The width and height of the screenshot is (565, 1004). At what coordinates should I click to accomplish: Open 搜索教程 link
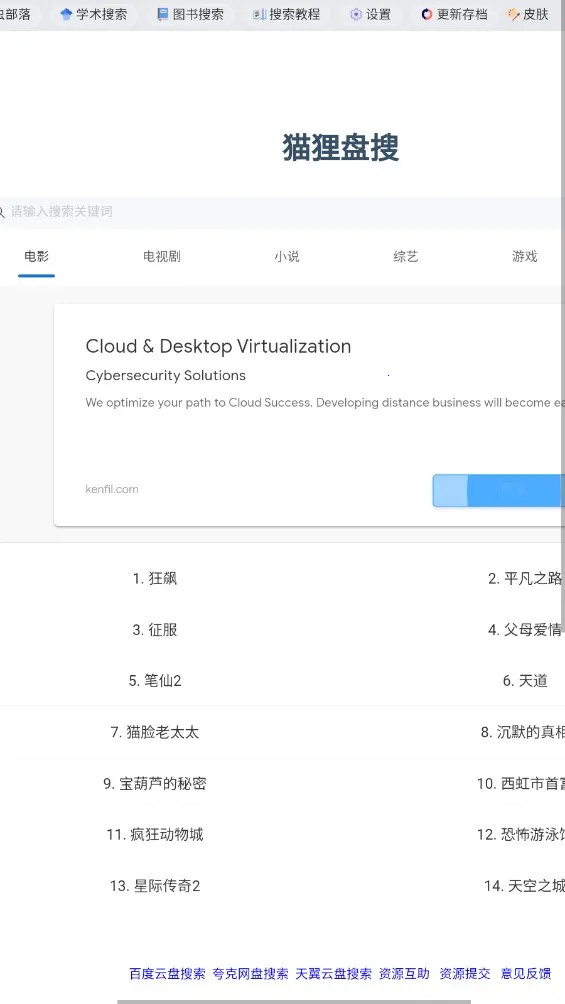click(286, 14)
